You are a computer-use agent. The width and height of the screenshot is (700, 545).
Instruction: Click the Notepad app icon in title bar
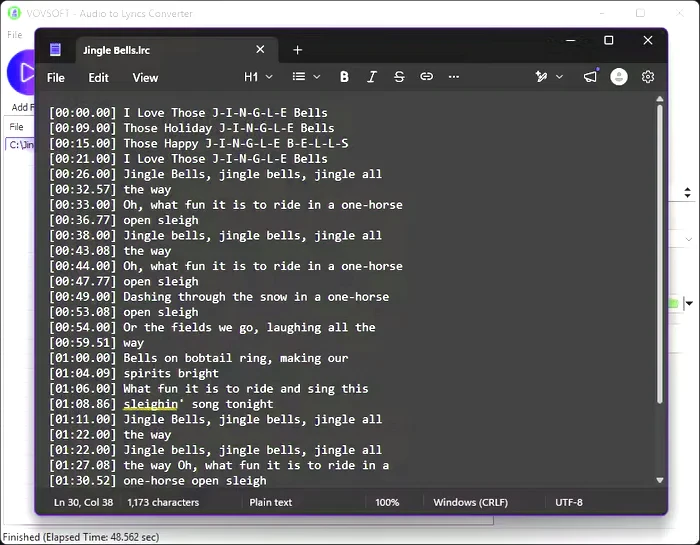(55, 49)
